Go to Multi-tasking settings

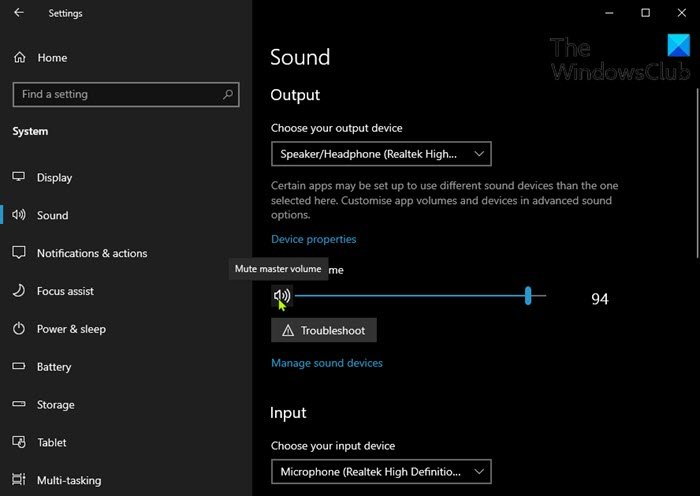[x=68, y=481]
